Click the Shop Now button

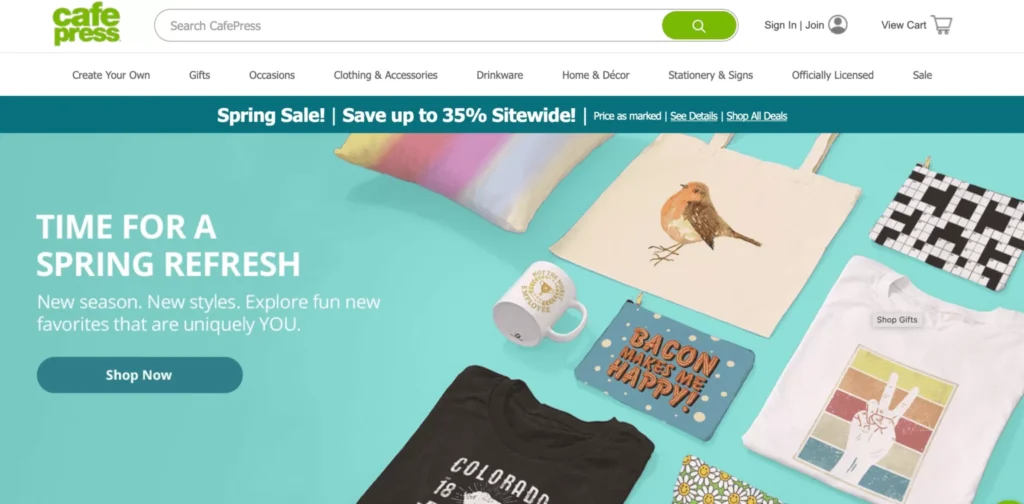(139, 375)
